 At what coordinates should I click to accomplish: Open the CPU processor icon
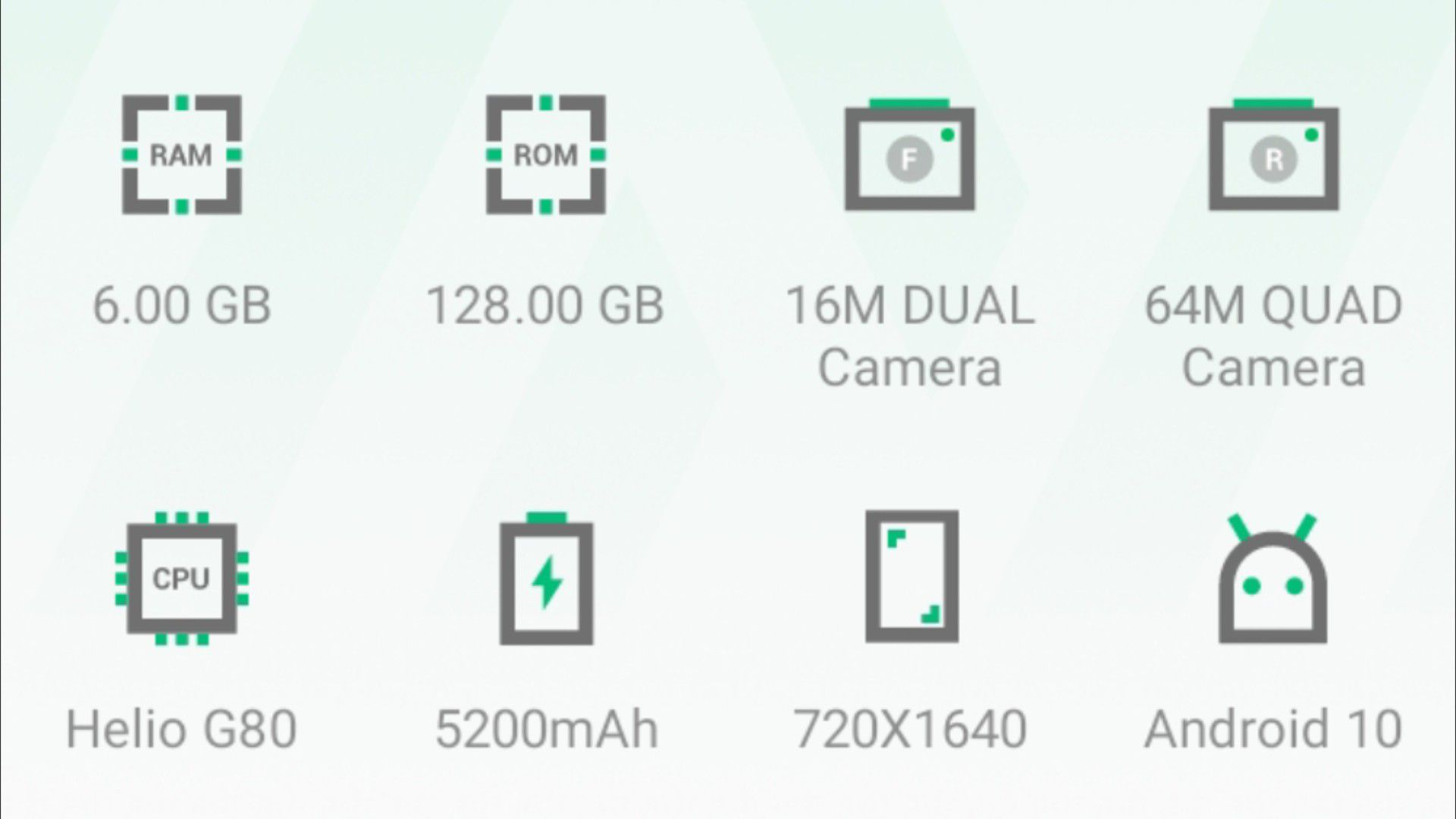tap(182, 579)
